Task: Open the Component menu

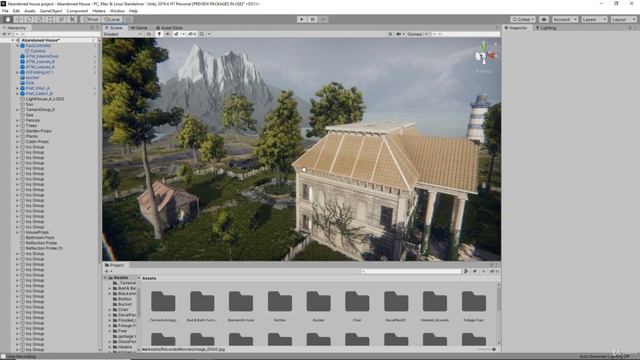Action: coord(77,11)
